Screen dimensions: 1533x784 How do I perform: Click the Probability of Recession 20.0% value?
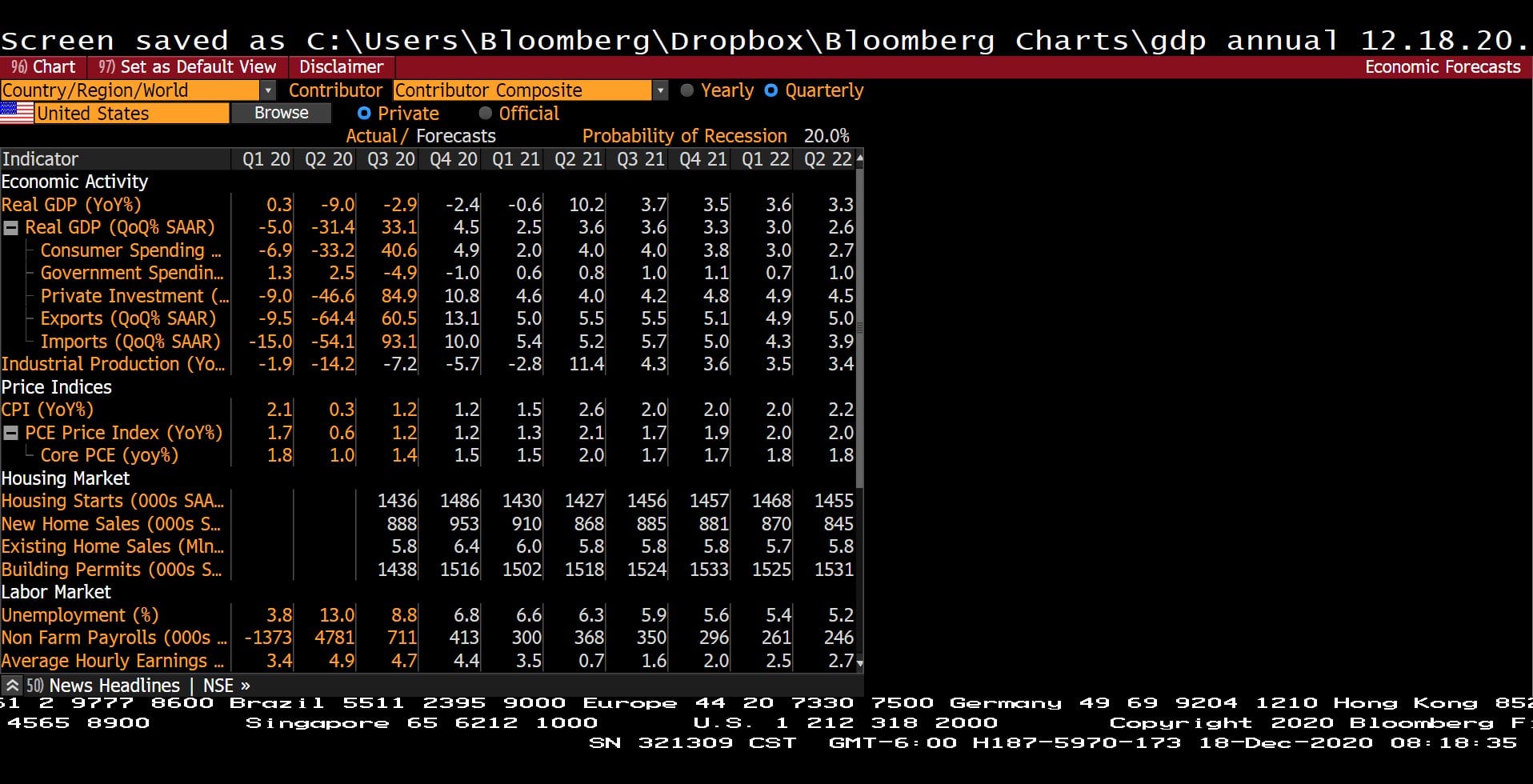(x=827, y=136)
